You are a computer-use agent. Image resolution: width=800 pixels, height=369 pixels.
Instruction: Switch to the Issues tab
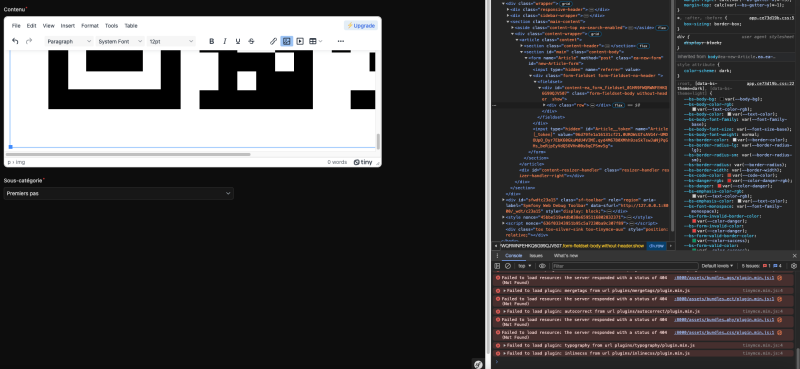click(536, 256)
